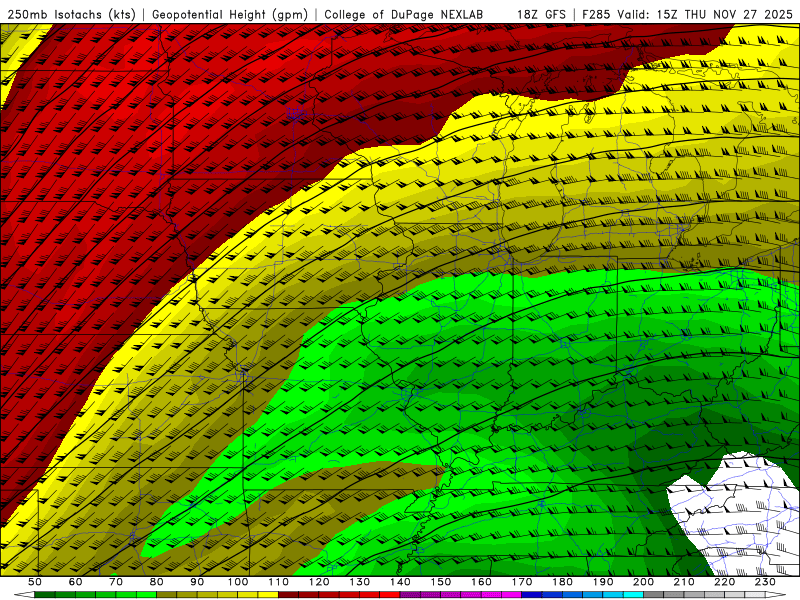Screen dimensions: 800x600
Task: Click the '110' value on the color scale
Action: click(x=279, y=582)
